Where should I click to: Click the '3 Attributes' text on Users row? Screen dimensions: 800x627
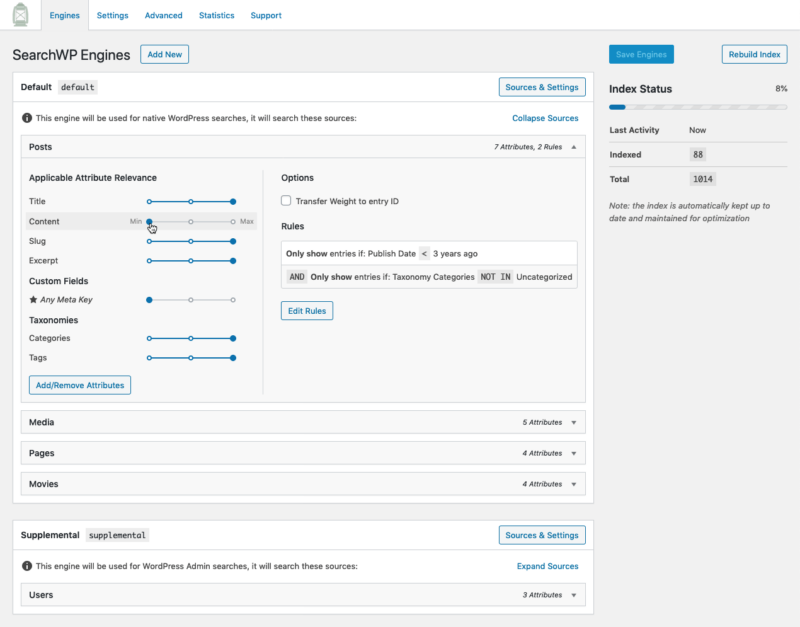click(x=542, y=595)
